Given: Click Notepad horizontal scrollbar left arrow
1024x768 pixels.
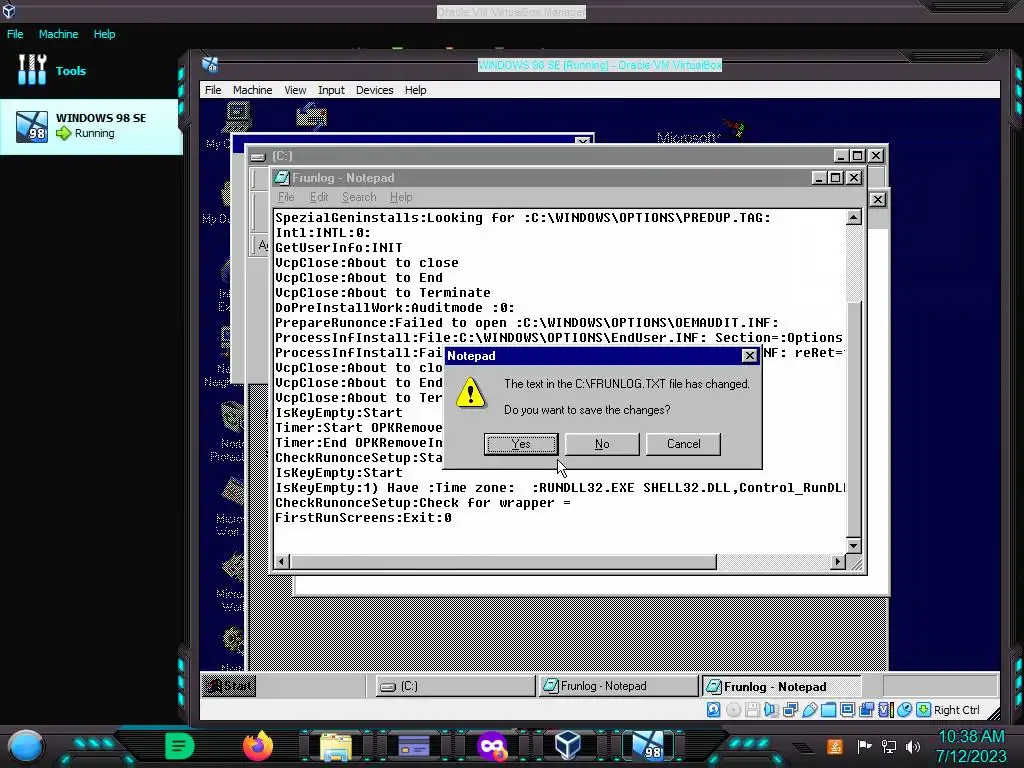Looking at the screenshot, I should (282, 562).
